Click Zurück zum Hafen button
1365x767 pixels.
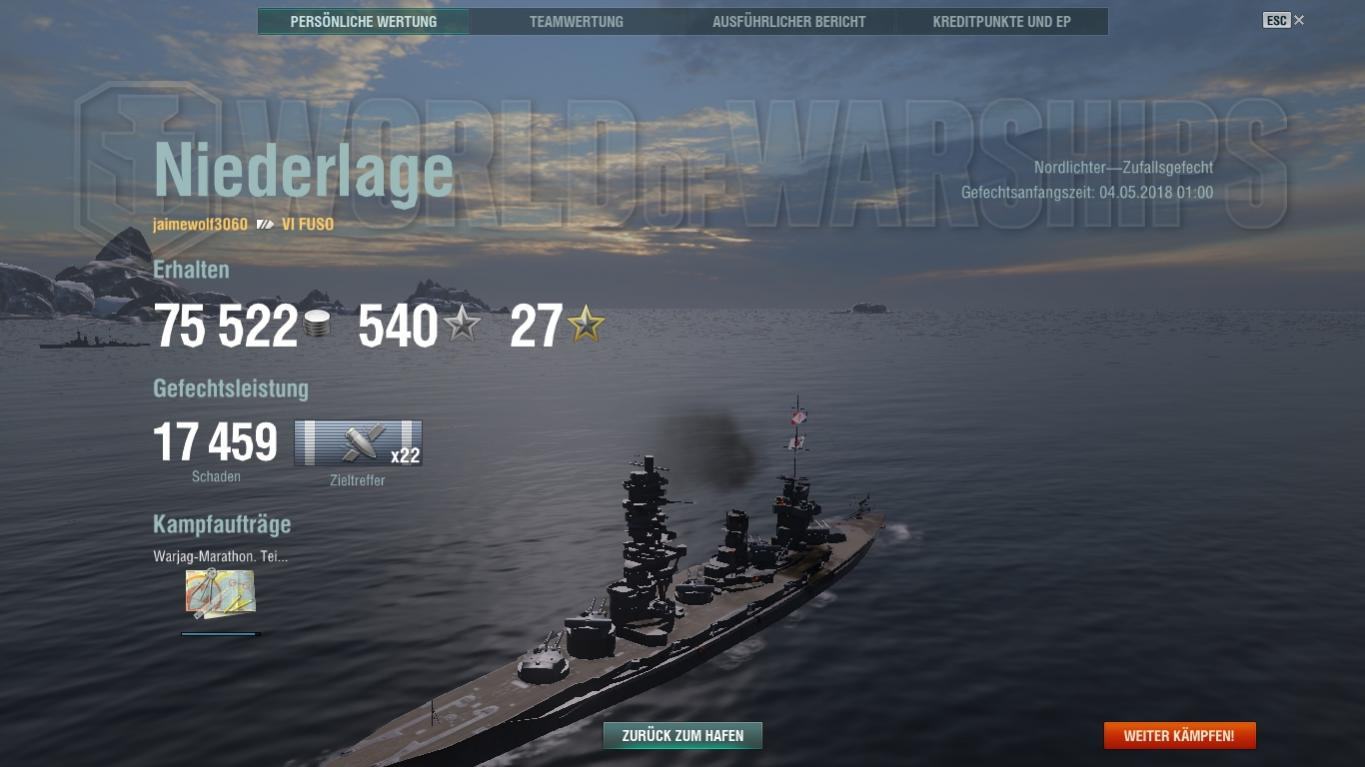[x=683, y=736]
